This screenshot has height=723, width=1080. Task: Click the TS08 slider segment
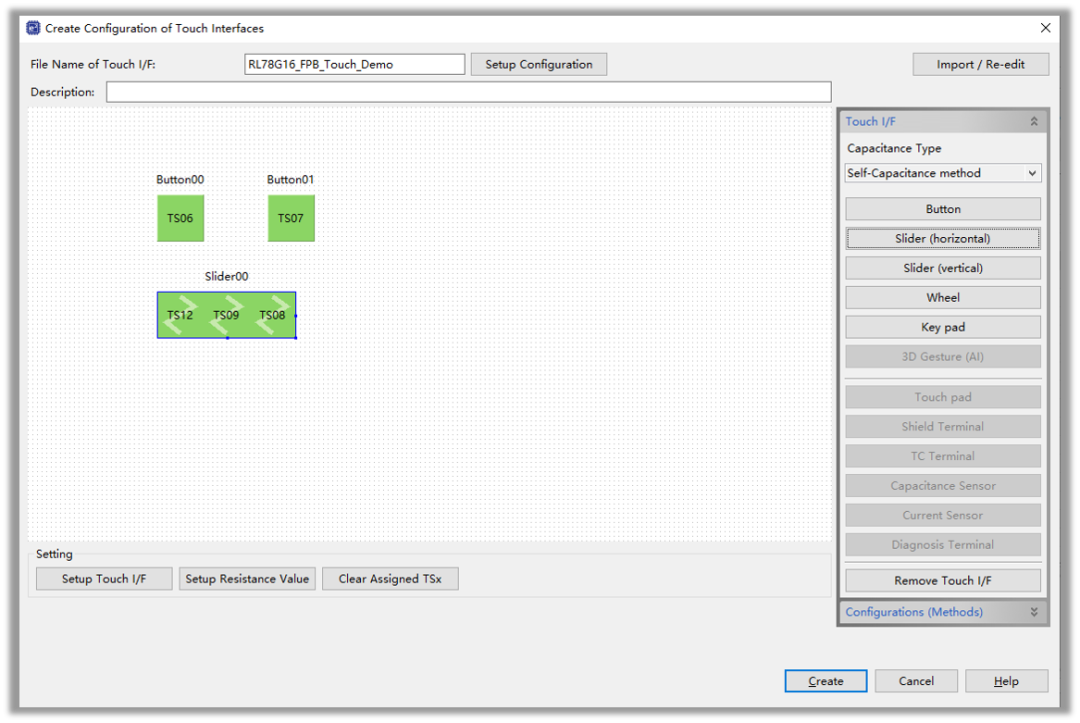[x=272, y=315]
